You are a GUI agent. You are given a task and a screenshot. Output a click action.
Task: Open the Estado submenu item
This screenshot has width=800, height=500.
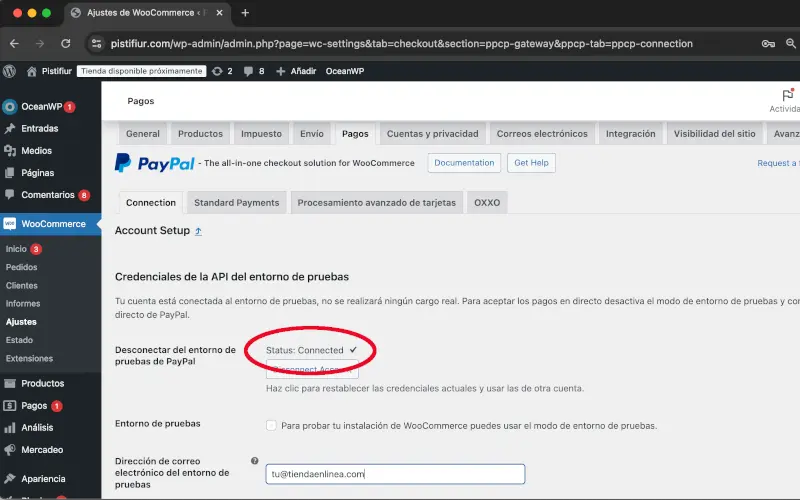pos(19,340)
